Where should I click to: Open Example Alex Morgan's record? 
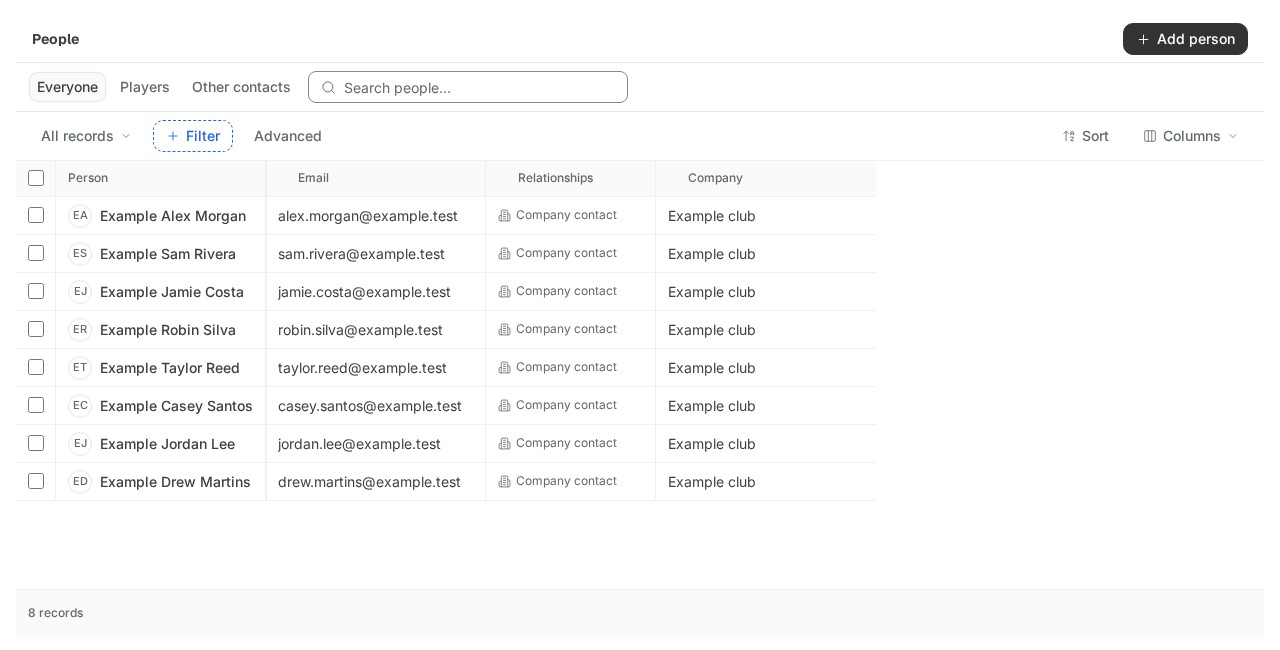click(x=173, y=216)
